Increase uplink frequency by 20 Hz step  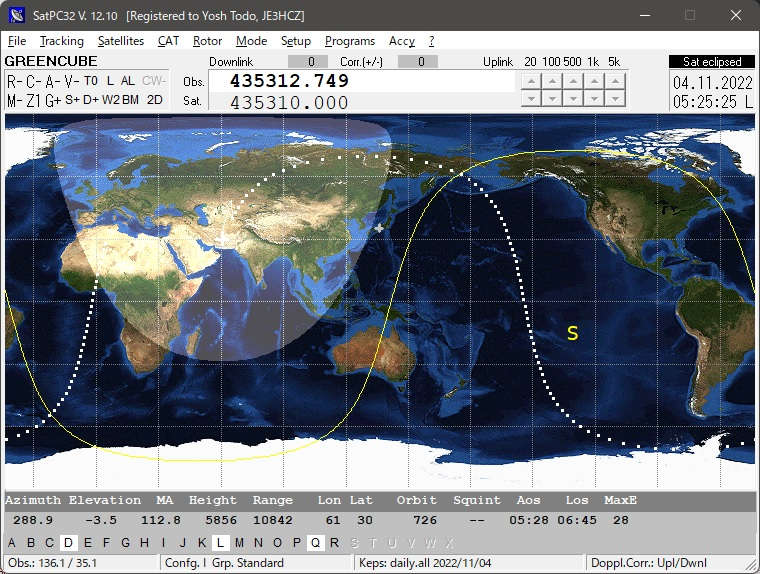[x=529, y=81]
